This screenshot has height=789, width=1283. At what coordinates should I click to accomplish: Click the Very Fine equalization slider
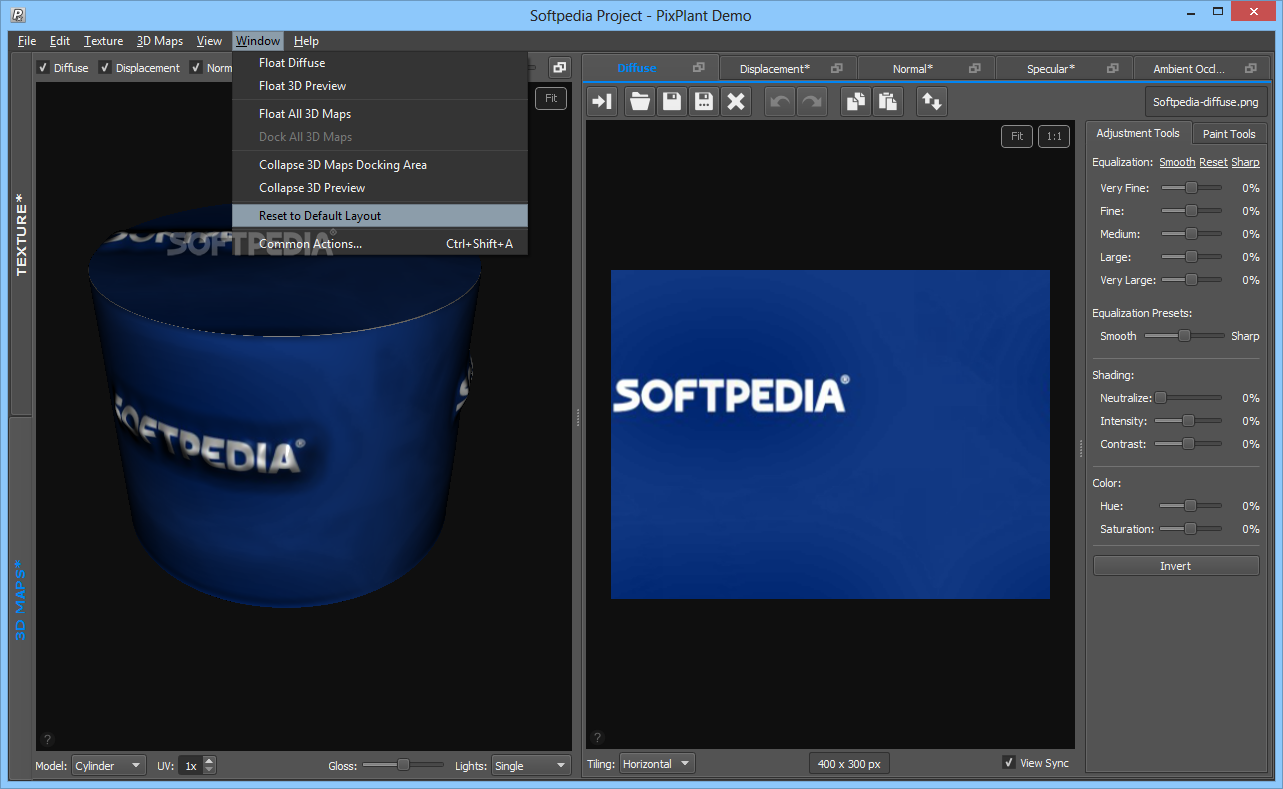(1191, 188)
